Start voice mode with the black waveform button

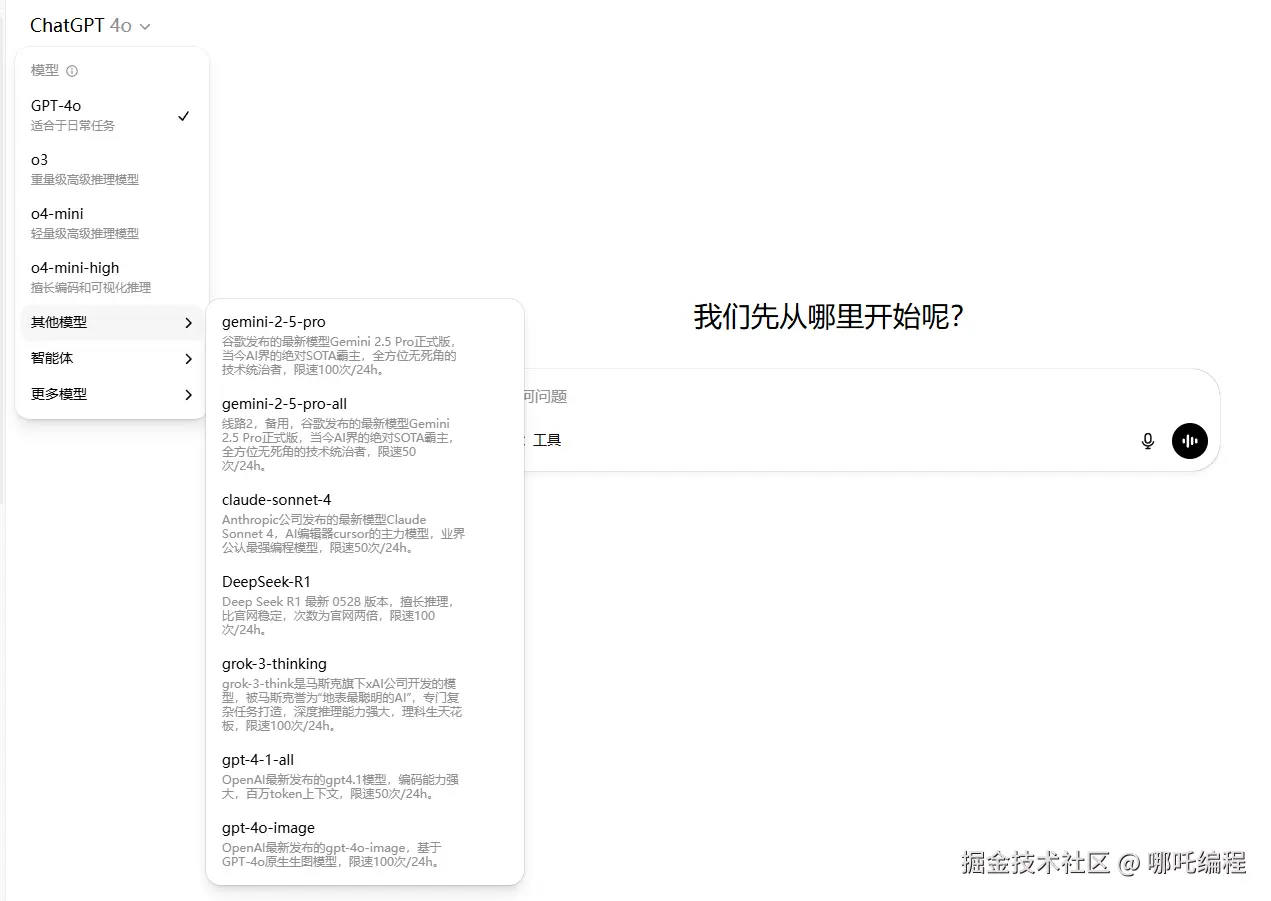pyautogui.click(x=1190, y=441)
